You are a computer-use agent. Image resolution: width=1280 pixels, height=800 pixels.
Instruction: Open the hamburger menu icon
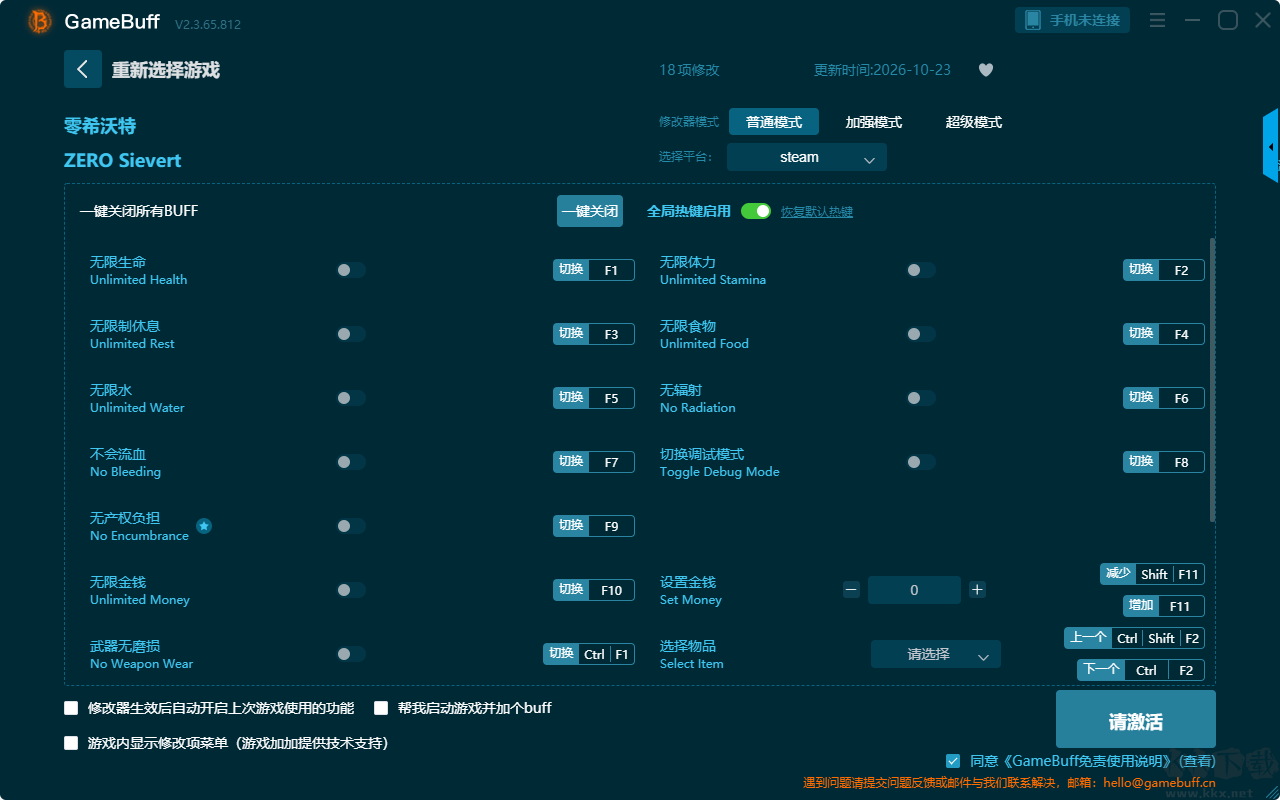[x=1157, y=20]
